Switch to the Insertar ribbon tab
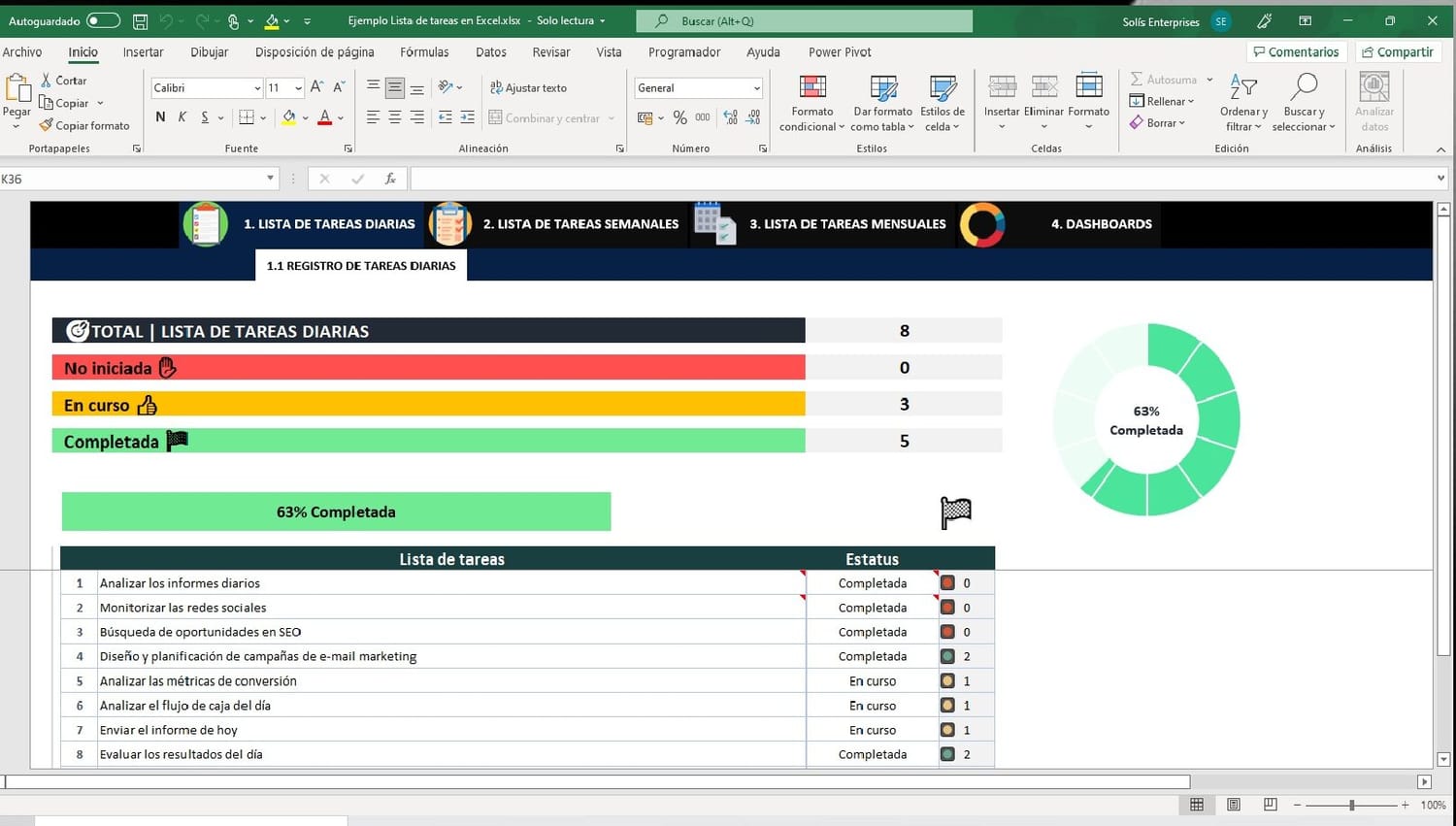 point(143,52)
